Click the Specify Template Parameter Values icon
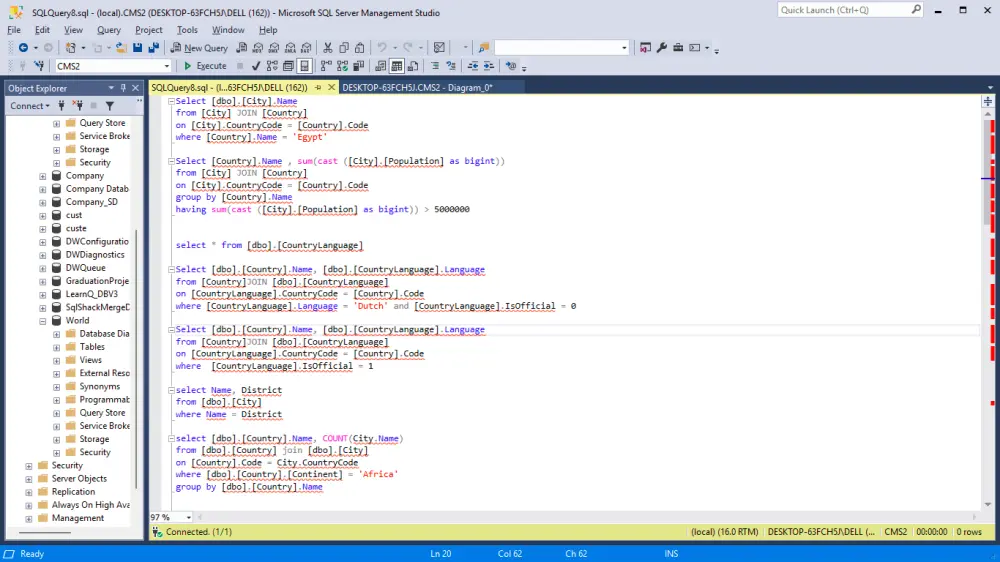Viewport: 1000px width, 562px height. tap(510, 66)
